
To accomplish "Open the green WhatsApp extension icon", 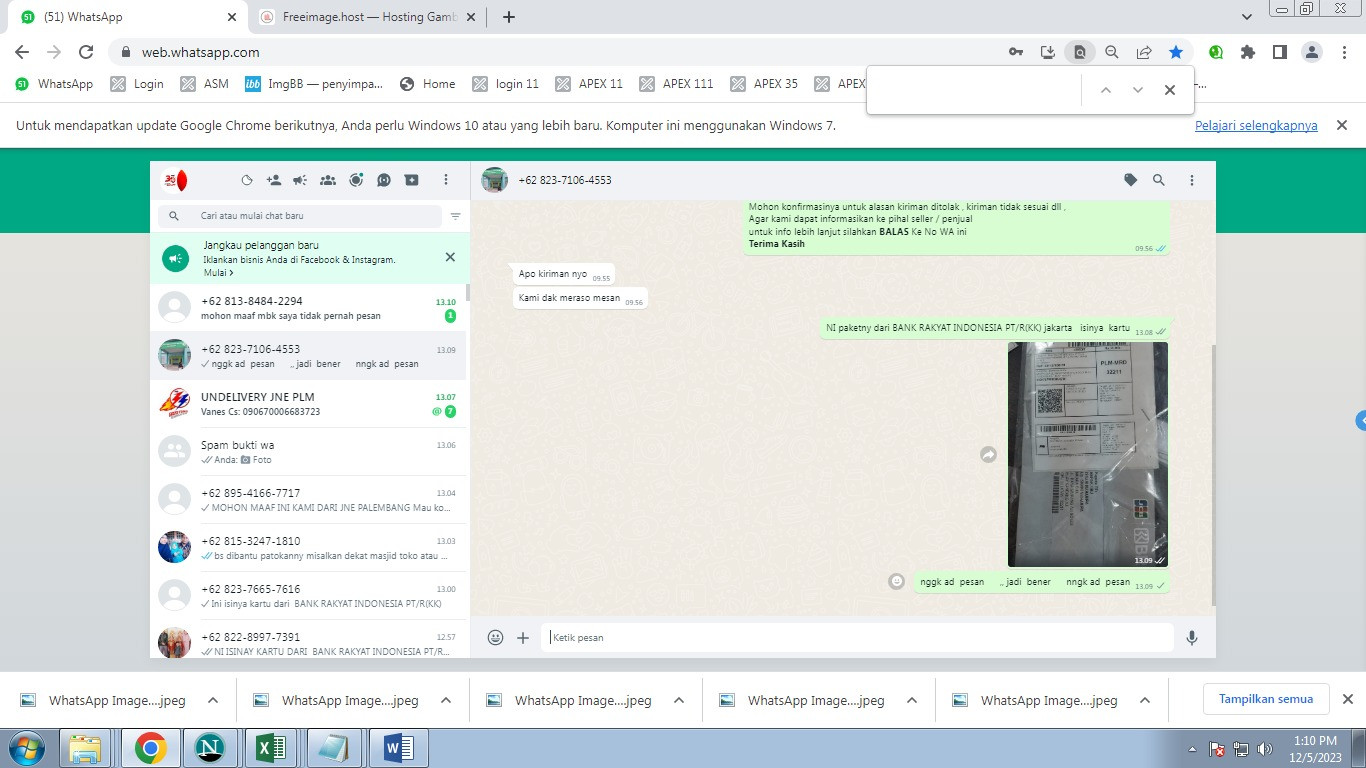I will pyautogui.click(x=1216, y=52).
